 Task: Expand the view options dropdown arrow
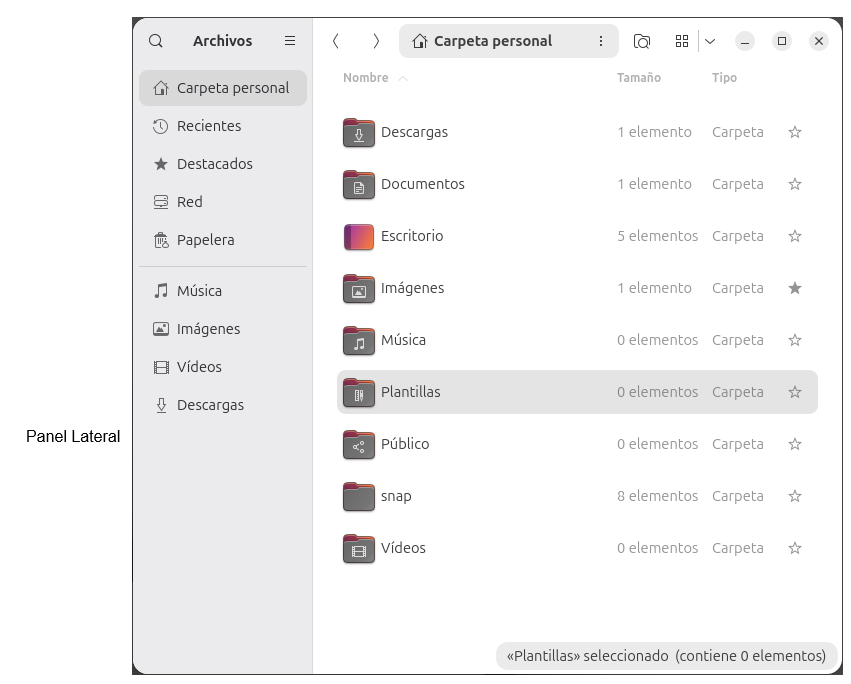coord(710,41)
